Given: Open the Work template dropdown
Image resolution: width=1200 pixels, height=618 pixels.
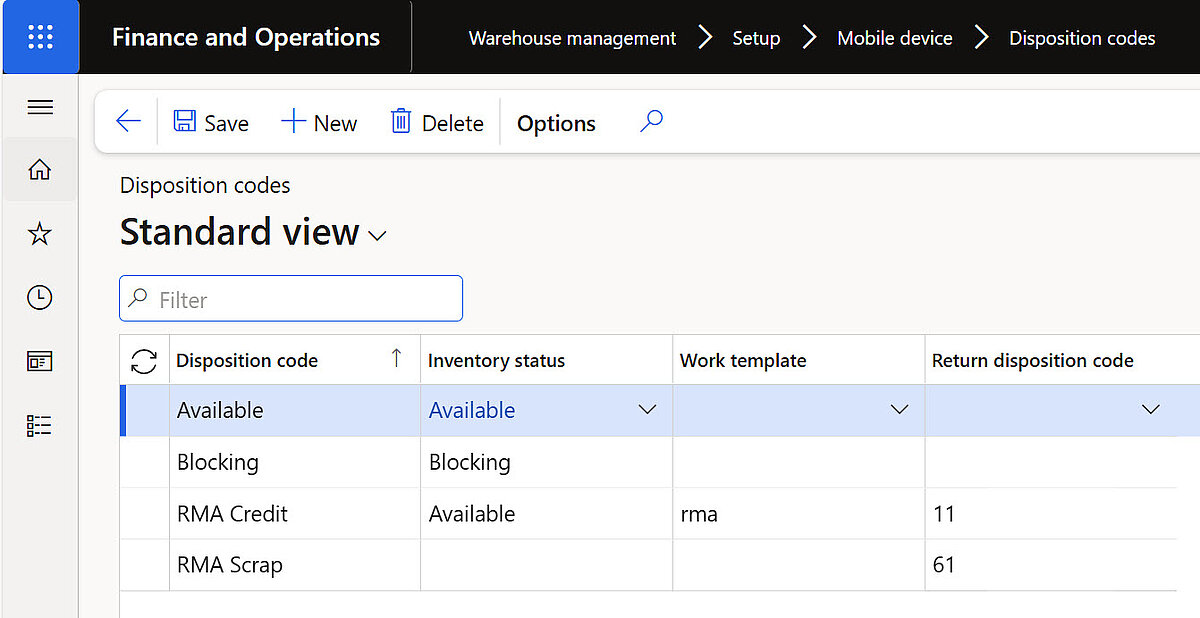Looking at the screenshot, I should click(x=899, y=410).
